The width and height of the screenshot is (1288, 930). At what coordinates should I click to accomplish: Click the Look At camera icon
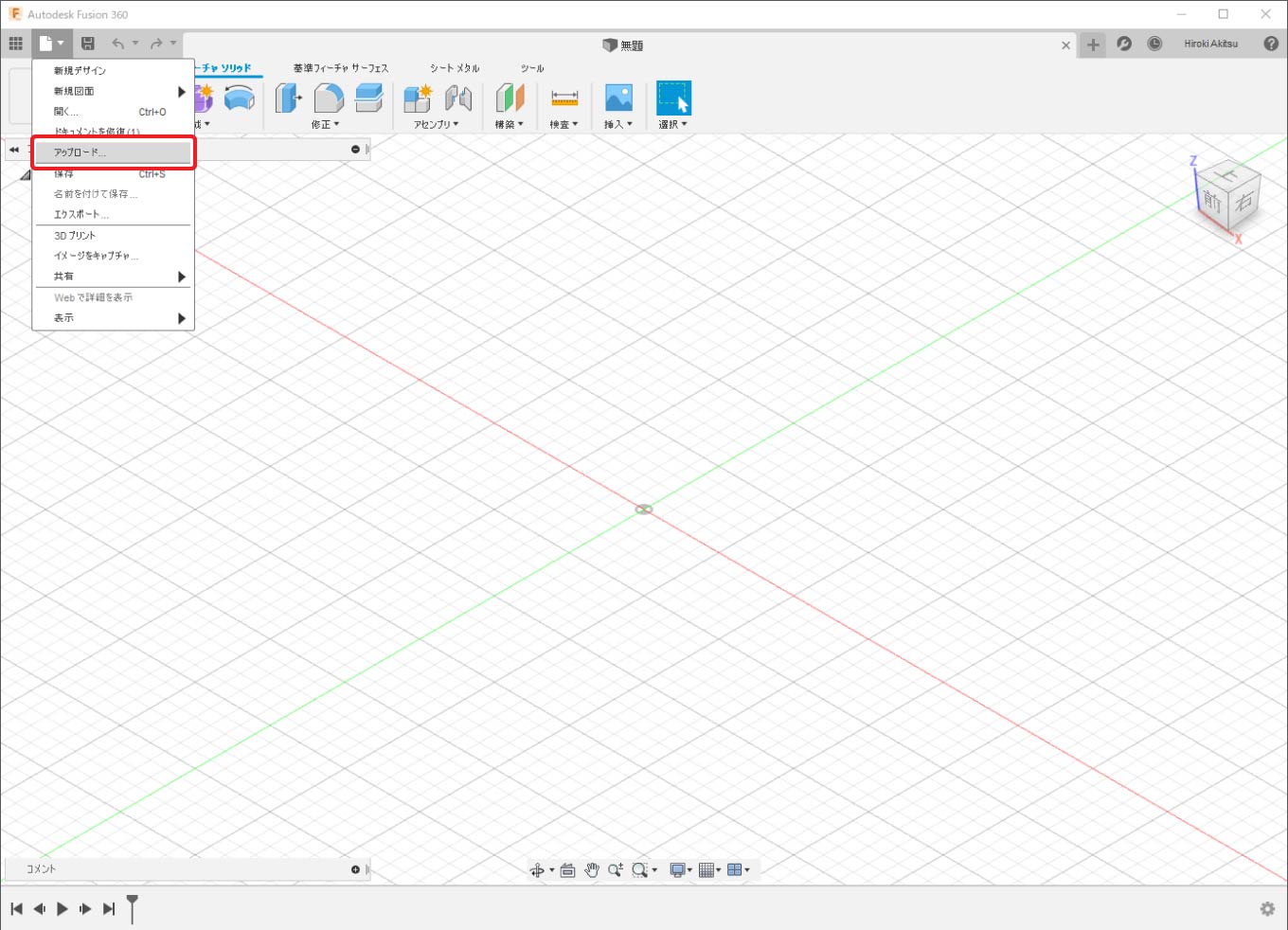pos(567,870)
